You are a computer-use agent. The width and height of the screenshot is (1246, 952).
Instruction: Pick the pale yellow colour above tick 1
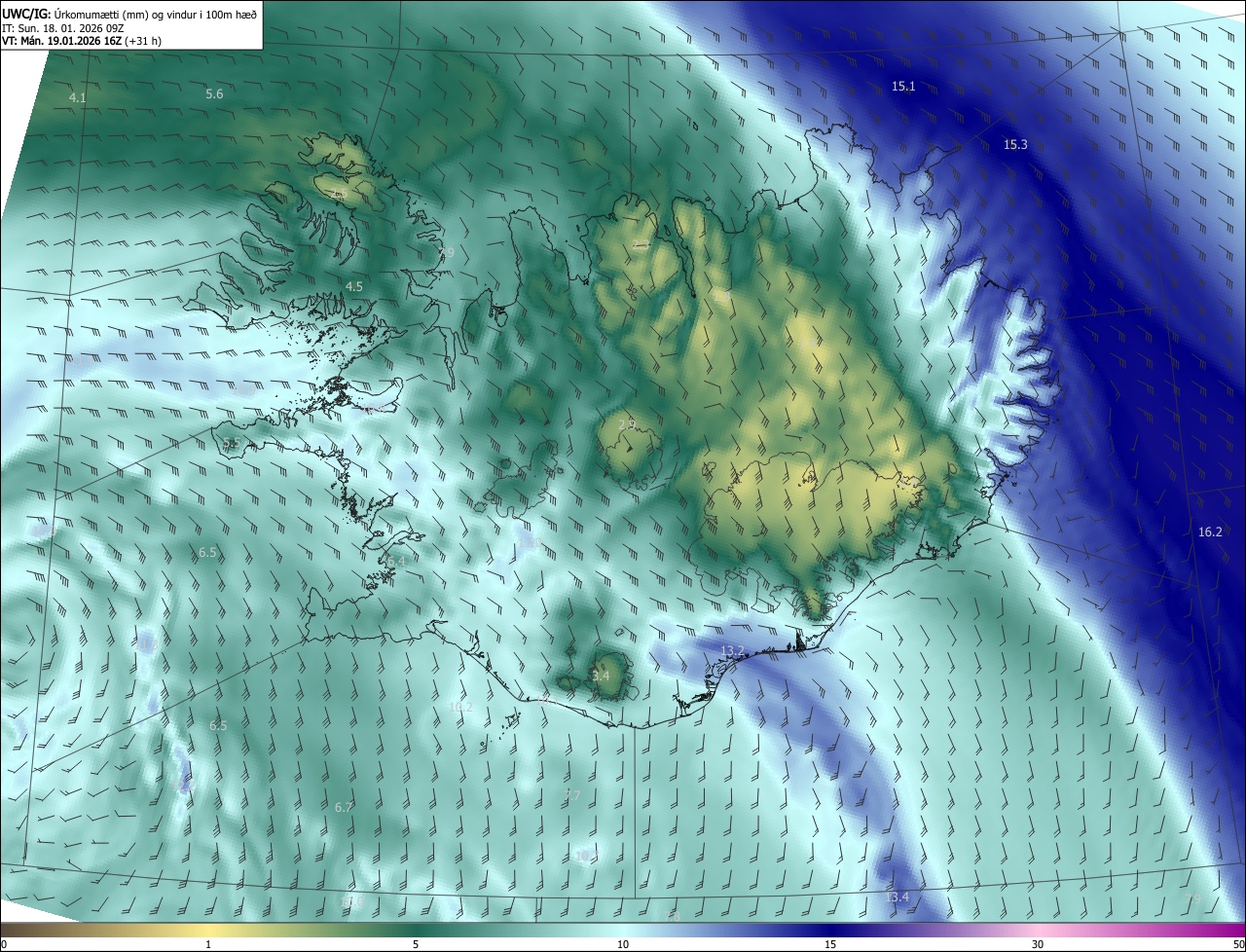[x=209, y=930]
